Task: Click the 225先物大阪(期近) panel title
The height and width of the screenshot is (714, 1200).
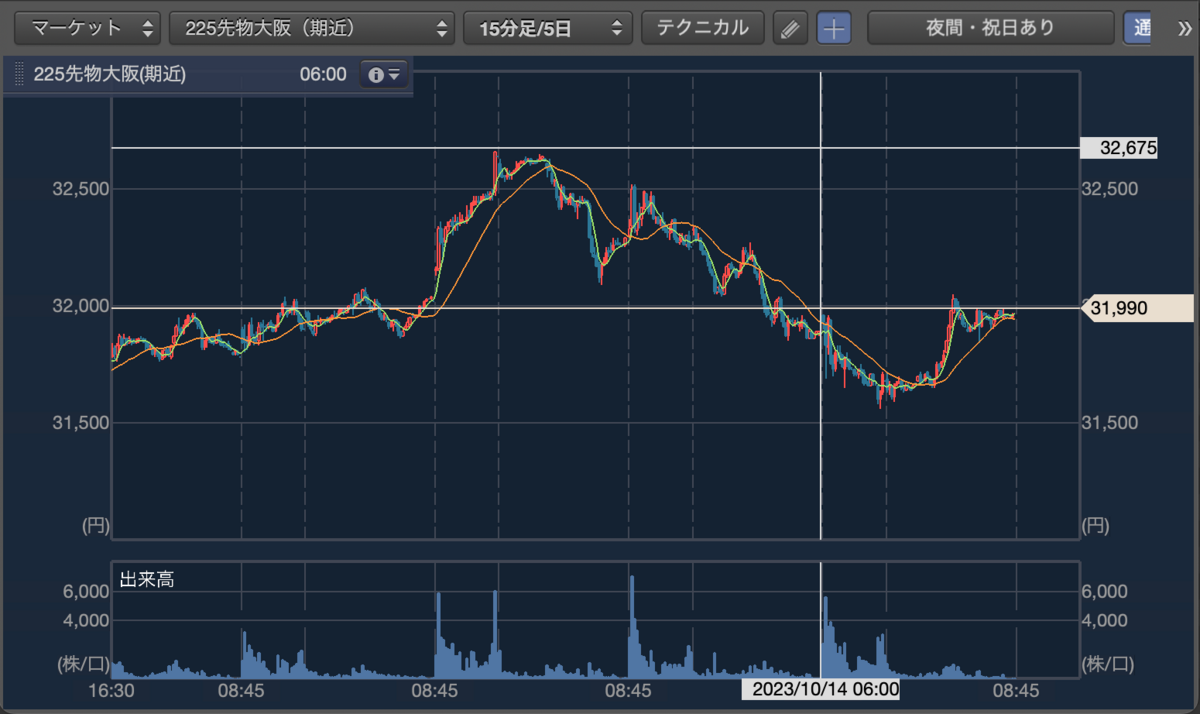Action: 110,75
